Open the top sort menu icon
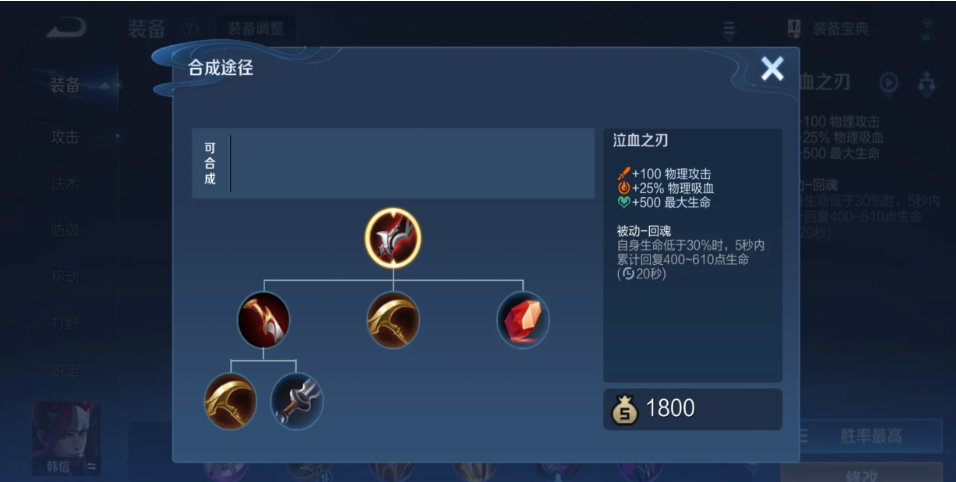956x482 pixels. [729, 29]
